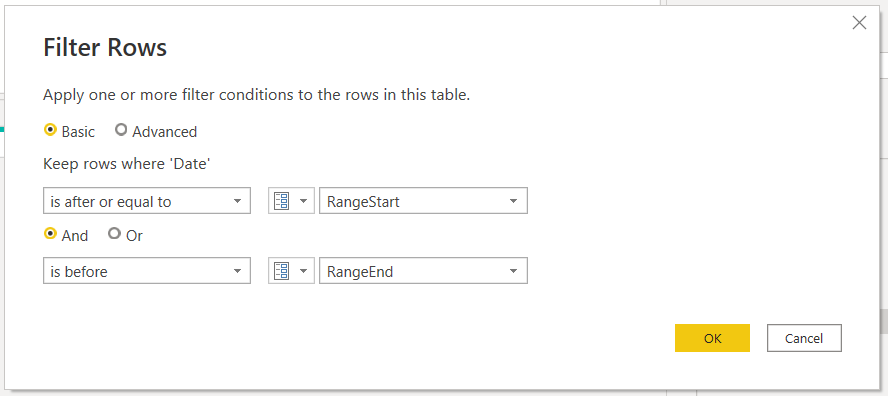Image resolution: width=888 pixels, height=396 pixels.
Task: Open the 'is before' operator dropdown
Action: tap(147, 271)
